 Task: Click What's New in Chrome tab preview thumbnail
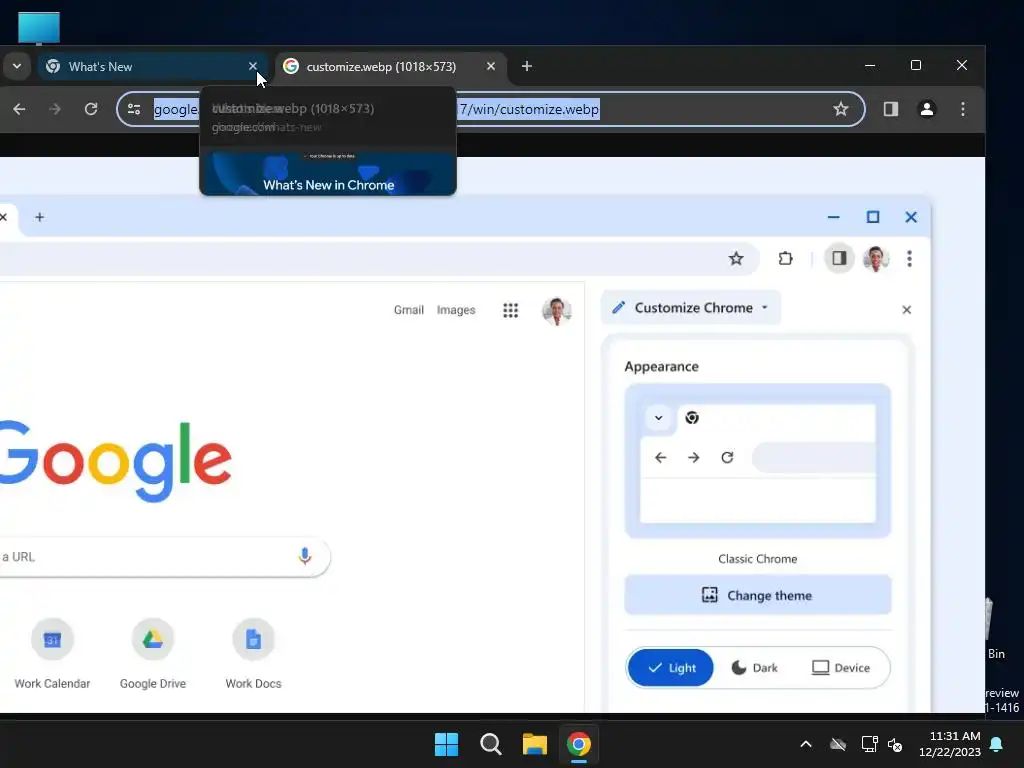[x=328, y=173]
